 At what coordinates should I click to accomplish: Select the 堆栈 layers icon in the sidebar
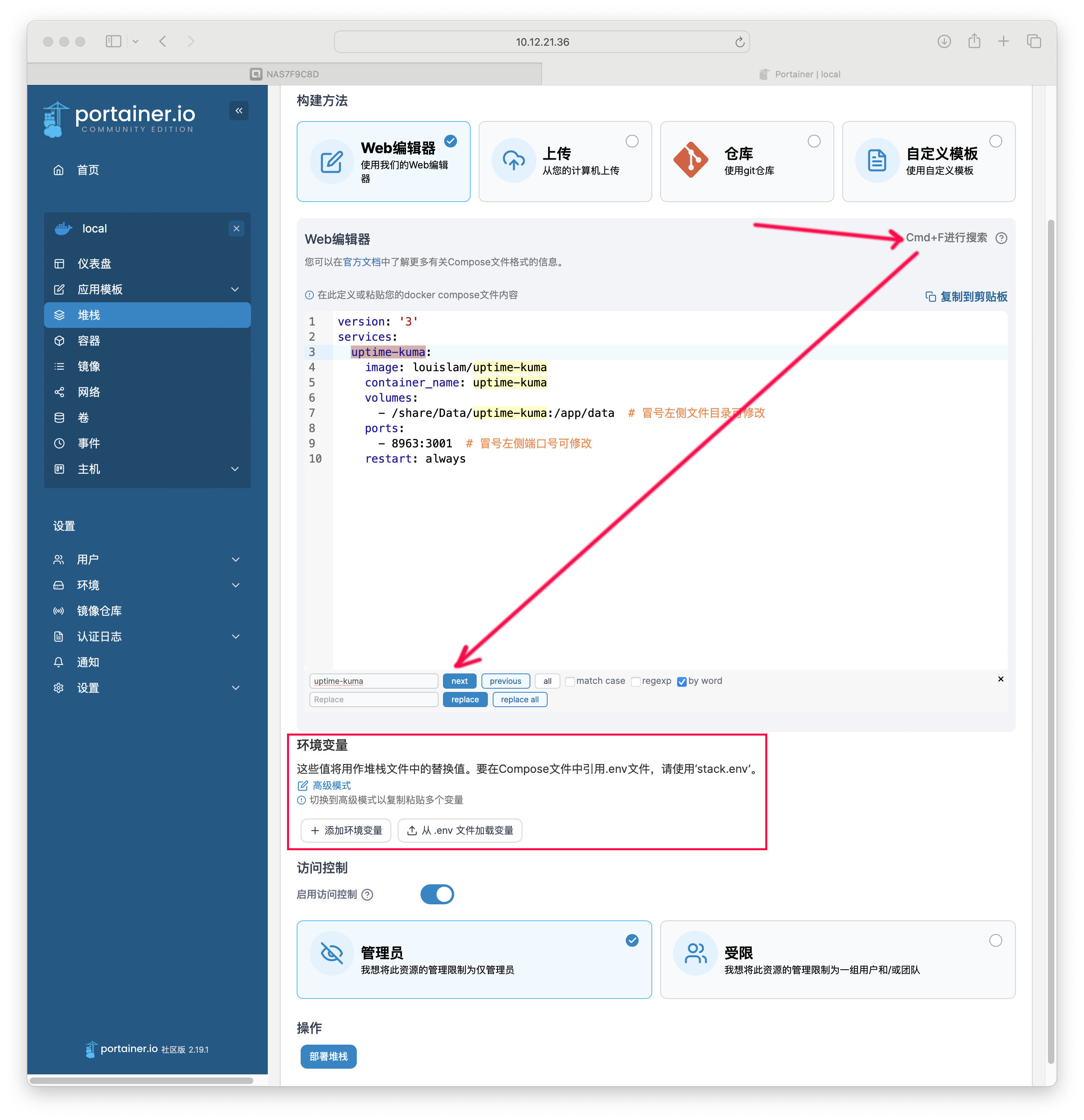pos(59,315)
